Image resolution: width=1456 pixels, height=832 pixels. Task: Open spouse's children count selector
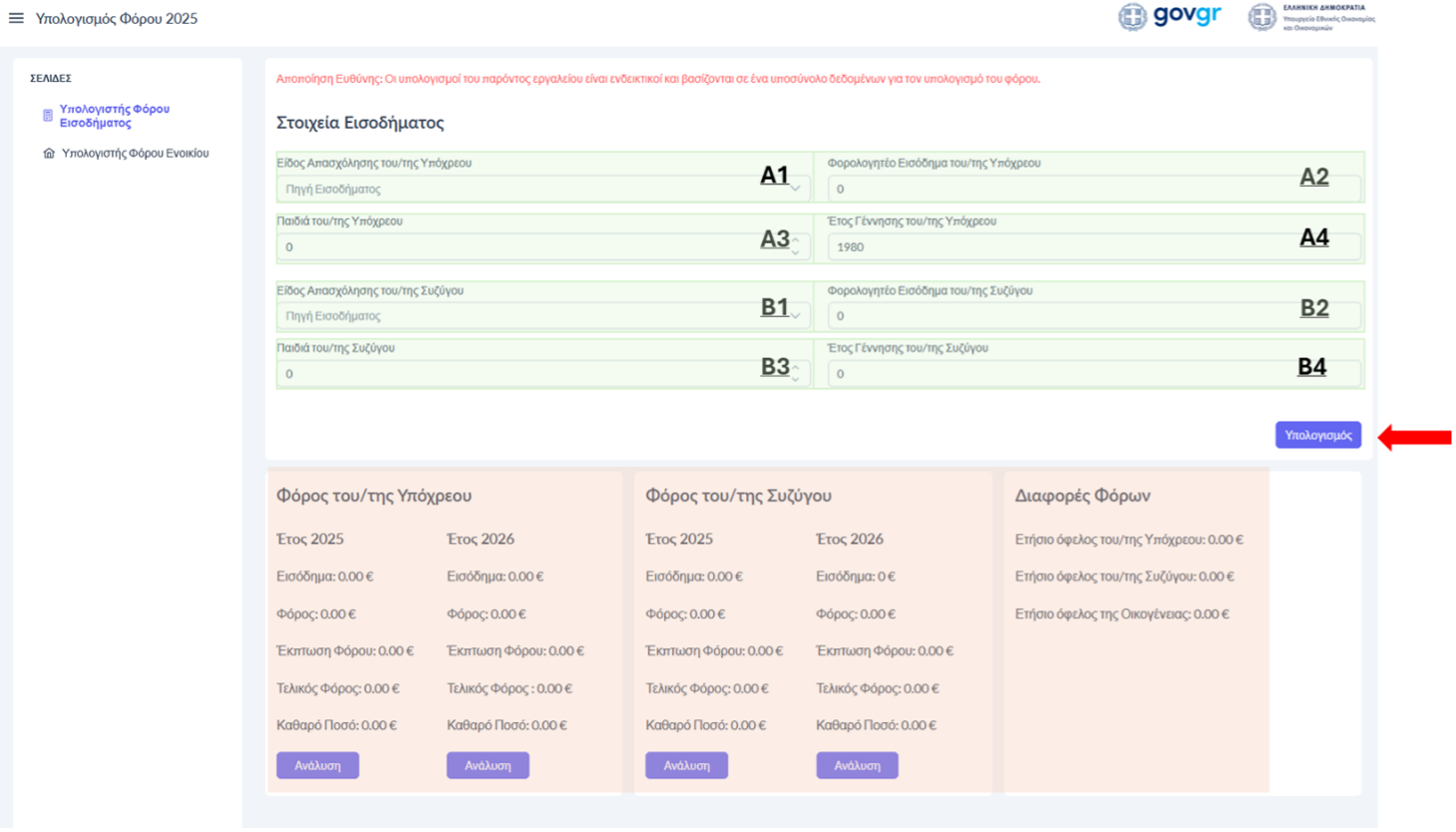539,374
